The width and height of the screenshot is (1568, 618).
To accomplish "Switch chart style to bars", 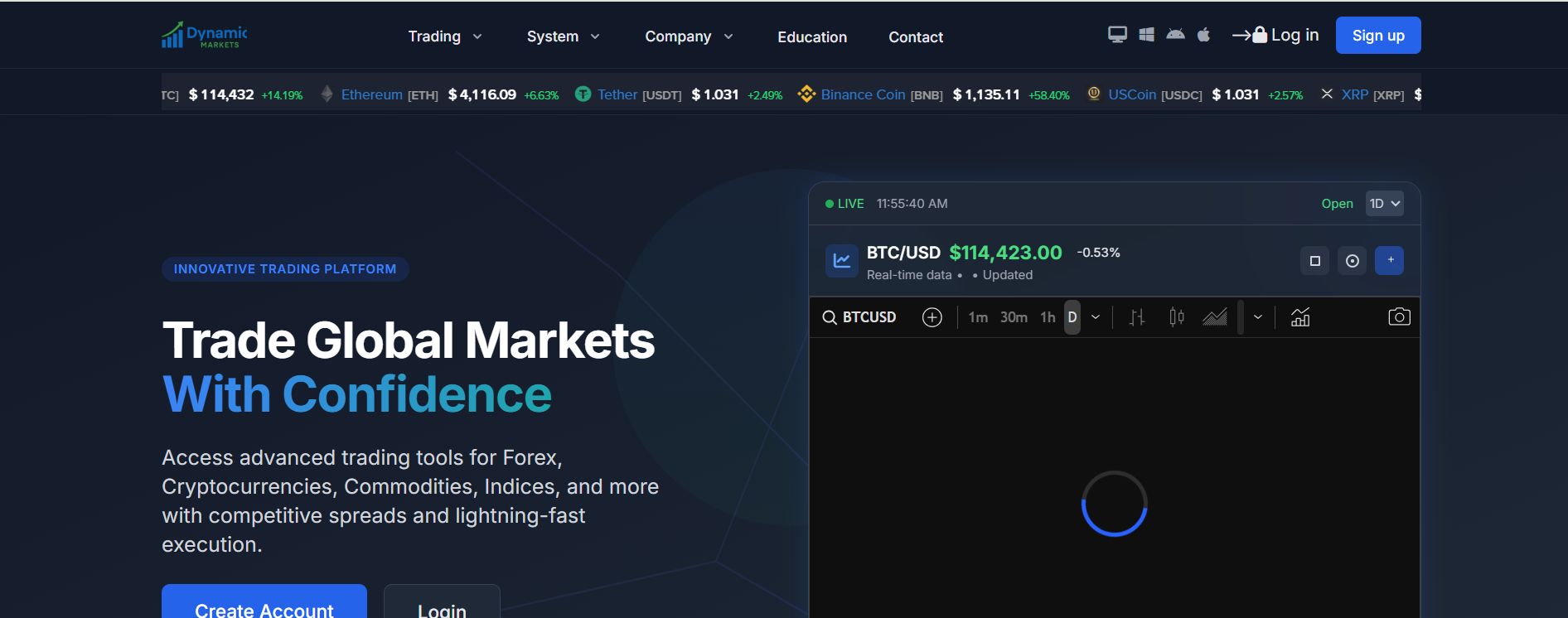I will click(x=1137, y=317).
